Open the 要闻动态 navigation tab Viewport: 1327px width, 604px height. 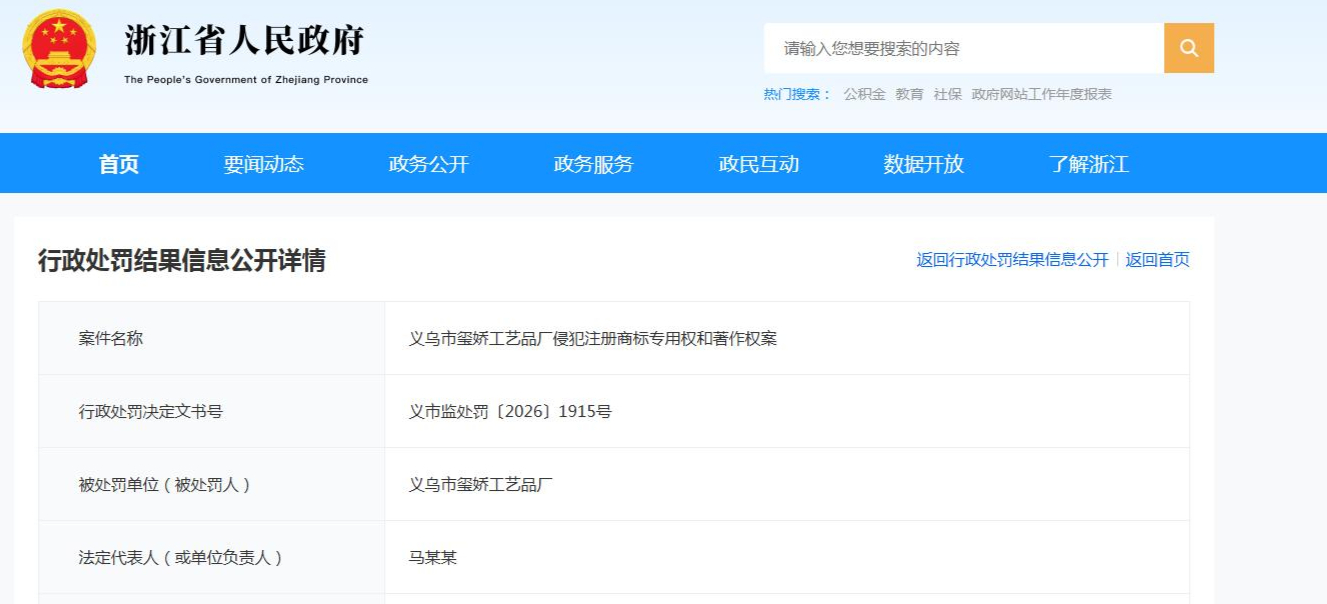264,164
